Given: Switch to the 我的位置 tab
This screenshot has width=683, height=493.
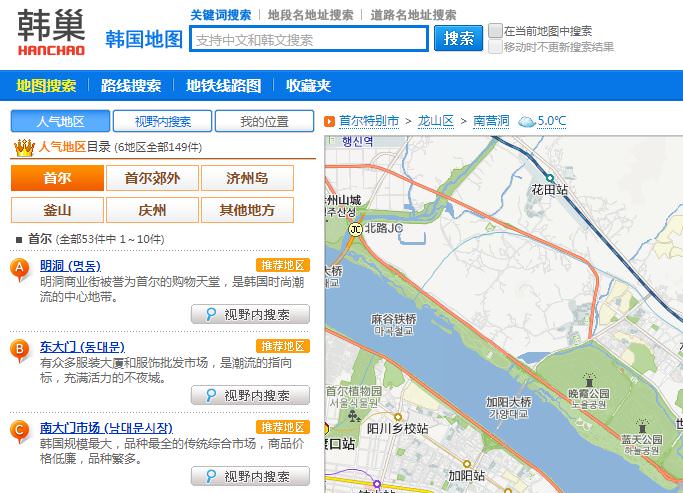Looking at the screenshot, I should [264, 121].
